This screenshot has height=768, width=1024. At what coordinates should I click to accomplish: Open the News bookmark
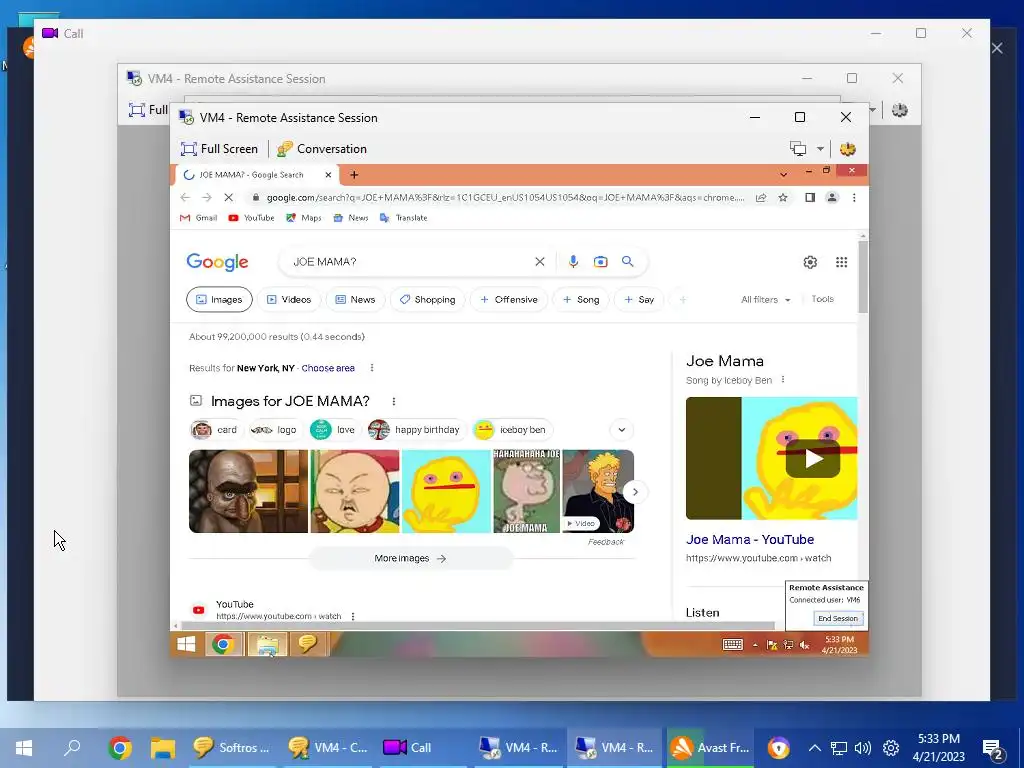pyautogui.click(x=351, y=218)
